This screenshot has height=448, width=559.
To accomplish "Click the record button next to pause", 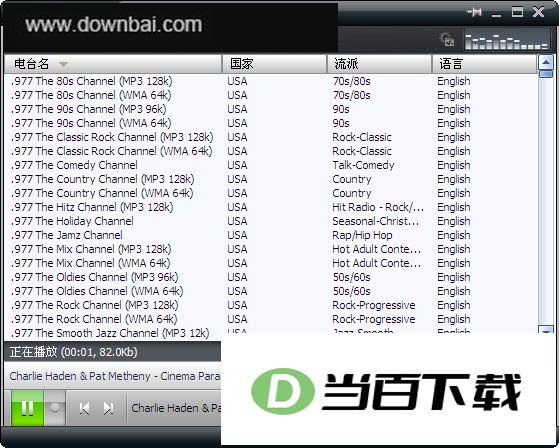I will point(55,408).
